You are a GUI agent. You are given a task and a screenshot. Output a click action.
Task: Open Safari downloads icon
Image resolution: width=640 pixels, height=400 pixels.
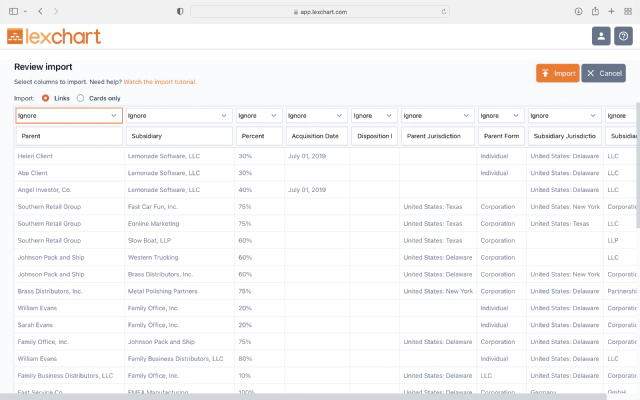click(x=578, y=11)
